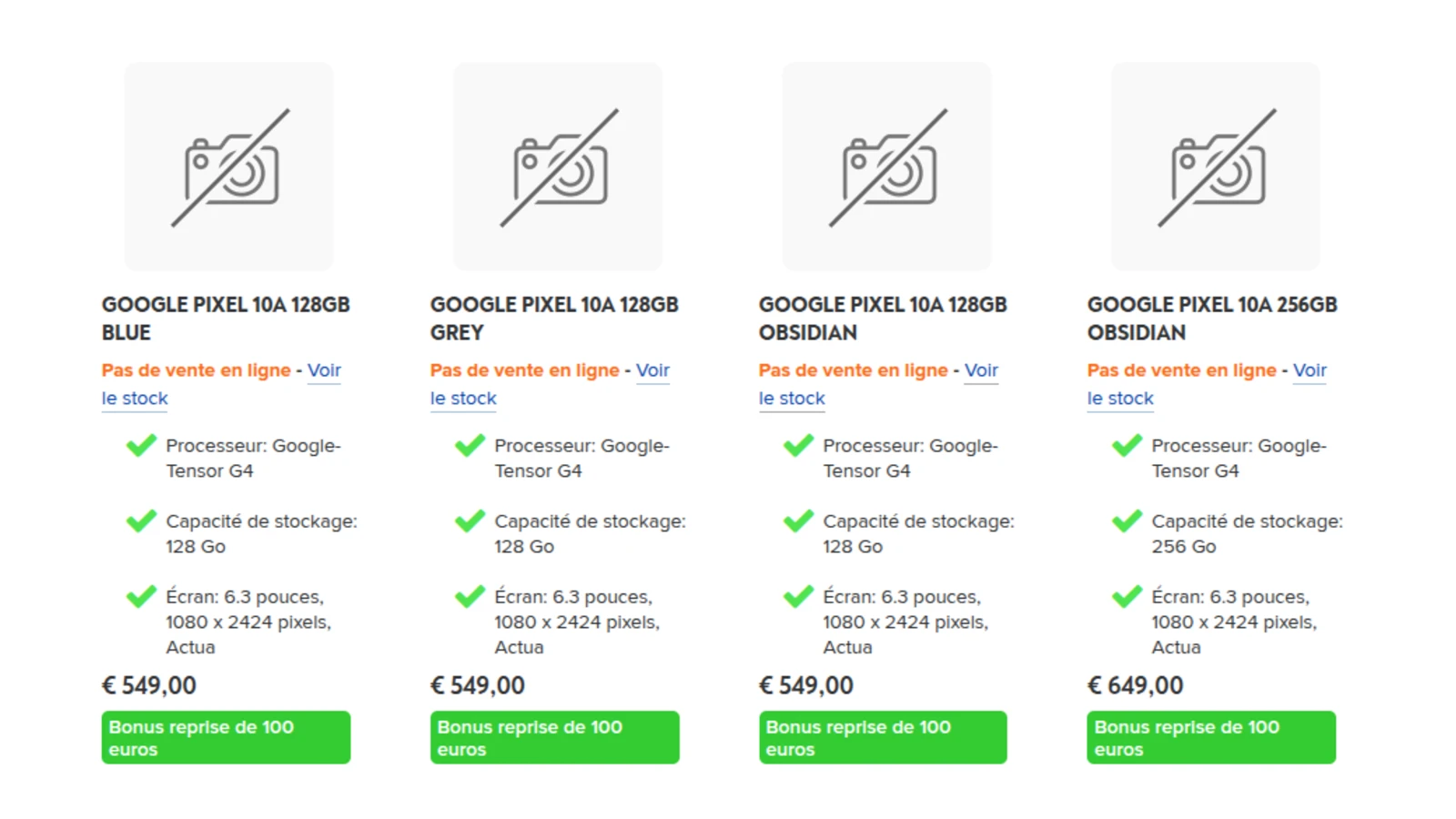Click the € 649,00 price
The image size is (1456, 819).
coord(1135,685)
